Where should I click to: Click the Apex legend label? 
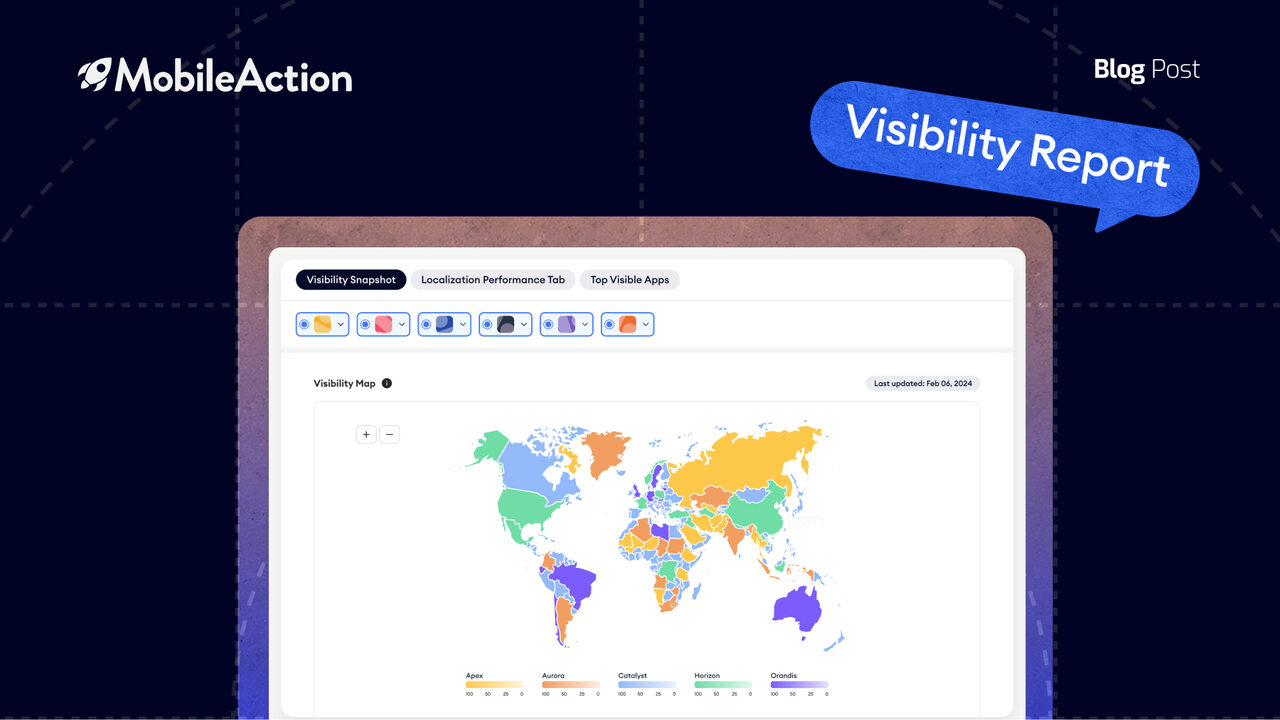[474, 676]
